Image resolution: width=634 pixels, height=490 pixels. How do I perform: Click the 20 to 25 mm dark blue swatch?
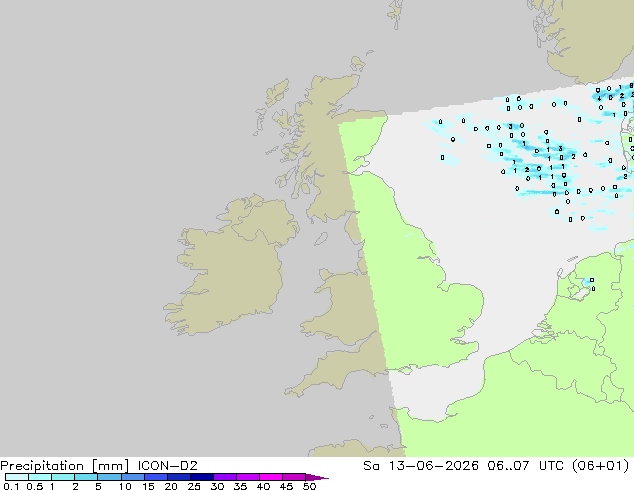pyautogui.click(x=178, y=477)
